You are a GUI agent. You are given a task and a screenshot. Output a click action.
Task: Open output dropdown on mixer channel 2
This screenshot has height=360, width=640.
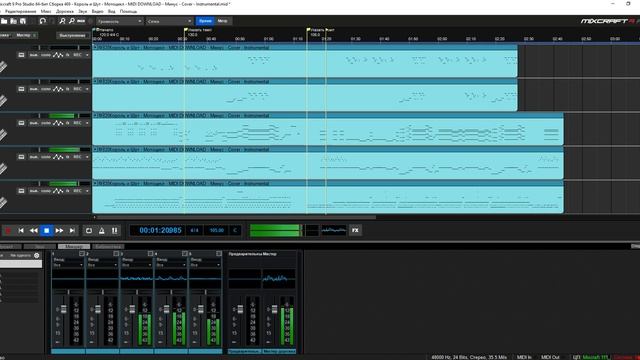click(102, 265)
